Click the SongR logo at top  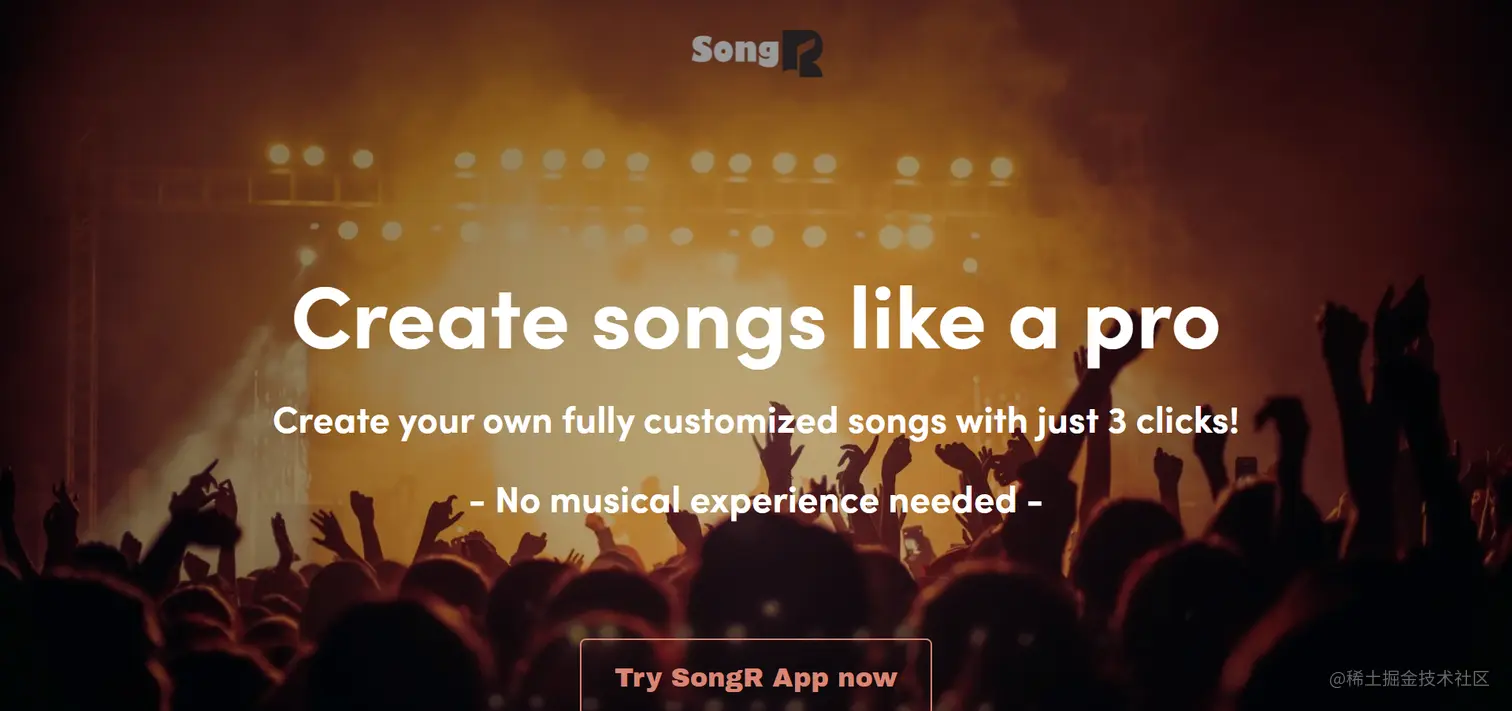tap(757, 52)
